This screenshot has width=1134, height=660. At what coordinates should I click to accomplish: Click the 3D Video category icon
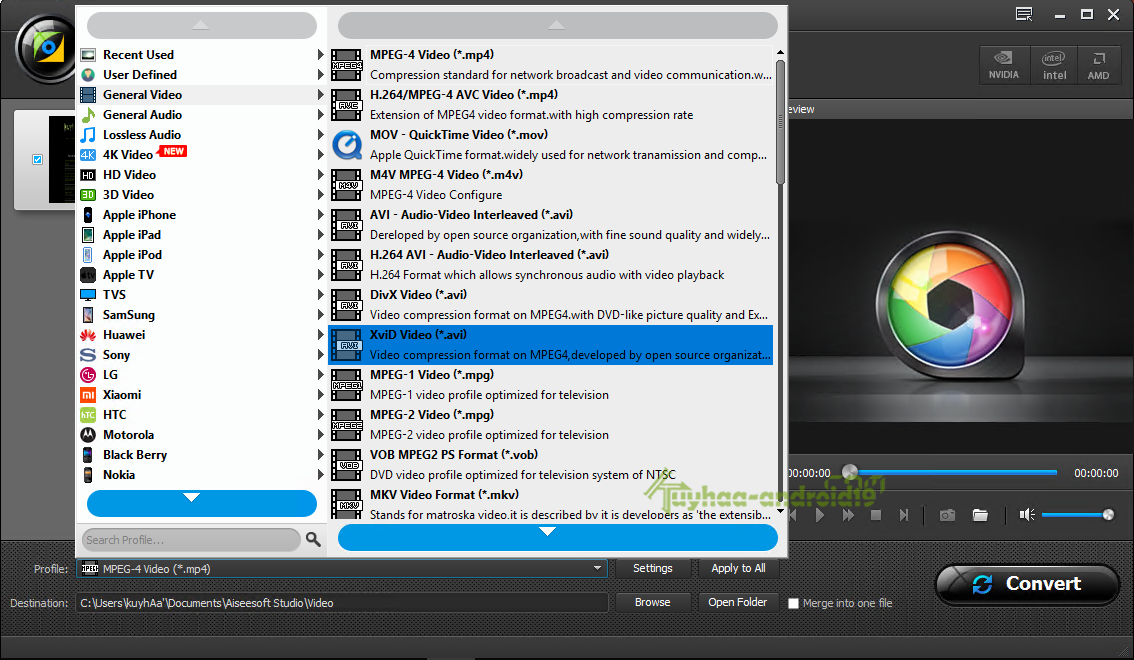(88, 194)
